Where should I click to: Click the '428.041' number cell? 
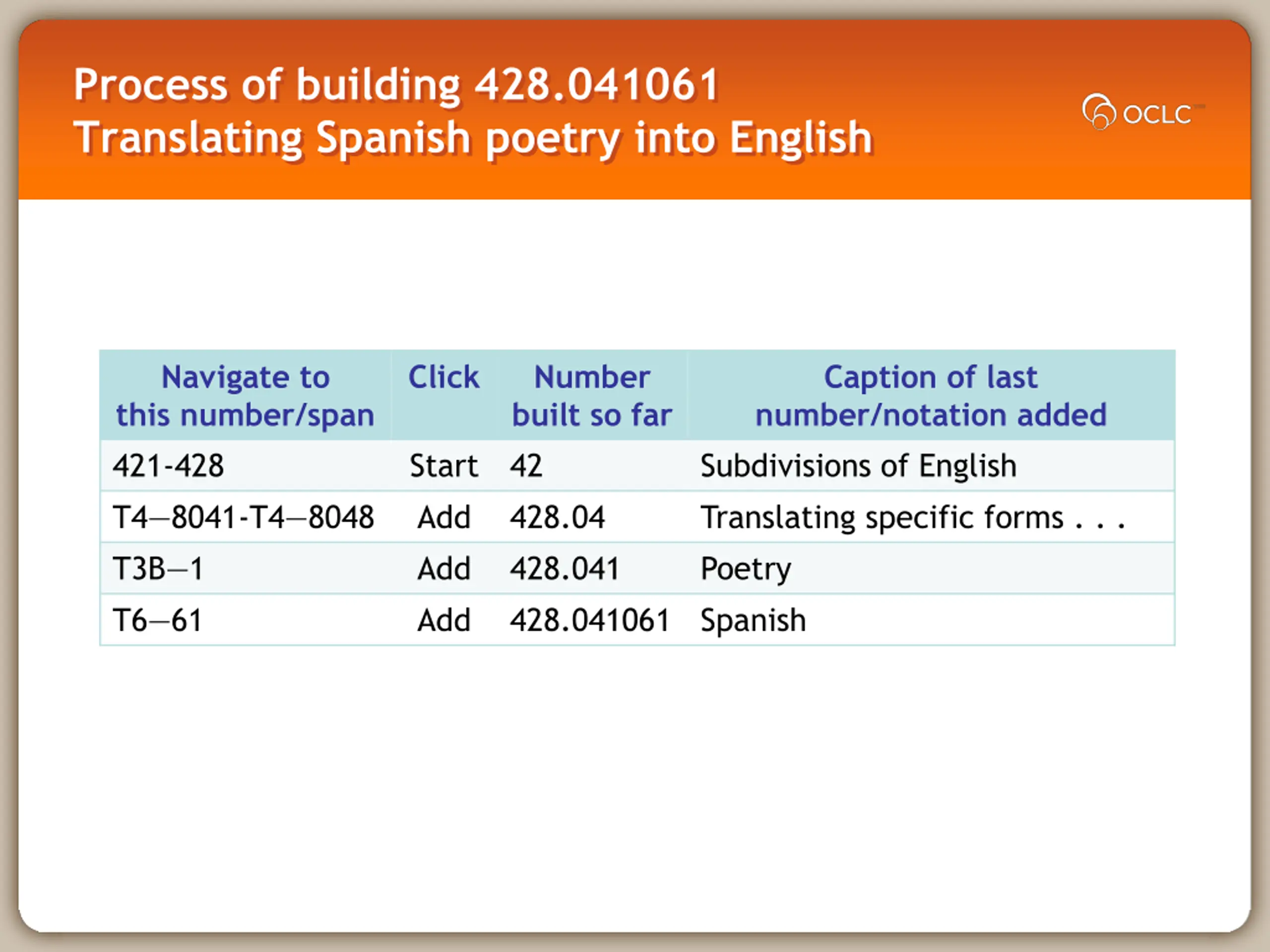click(x=565, y=569)
